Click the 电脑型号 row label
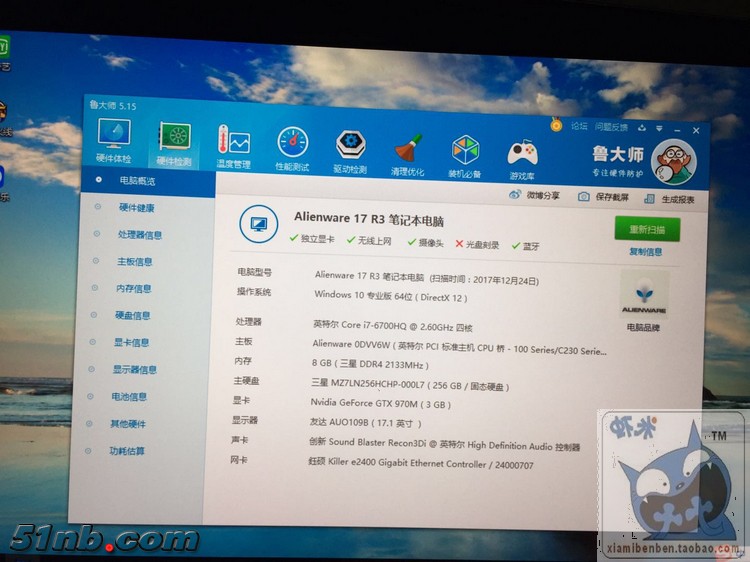 [x=254, y=272]
